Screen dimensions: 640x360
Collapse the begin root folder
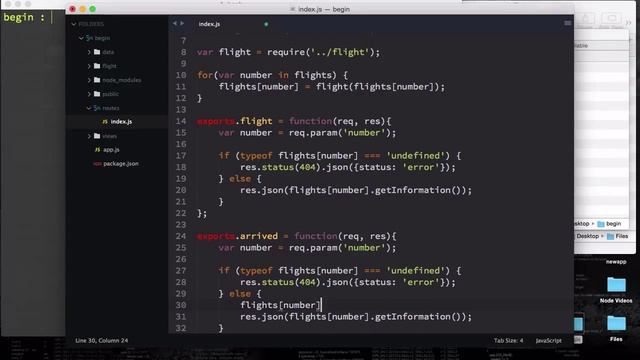coord(81,38)
